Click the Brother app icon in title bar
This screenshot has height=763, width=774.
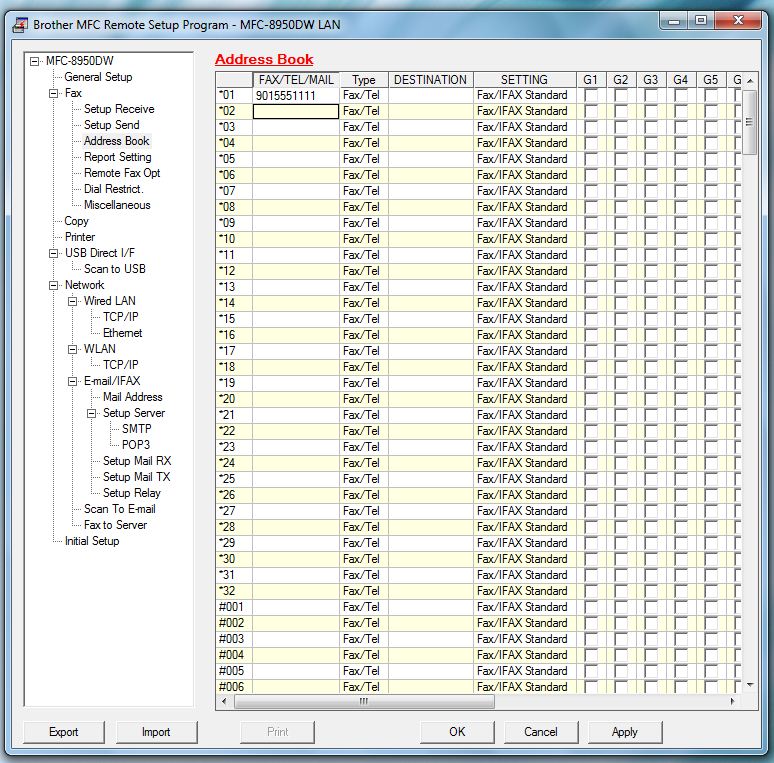[x=19, y=22]
